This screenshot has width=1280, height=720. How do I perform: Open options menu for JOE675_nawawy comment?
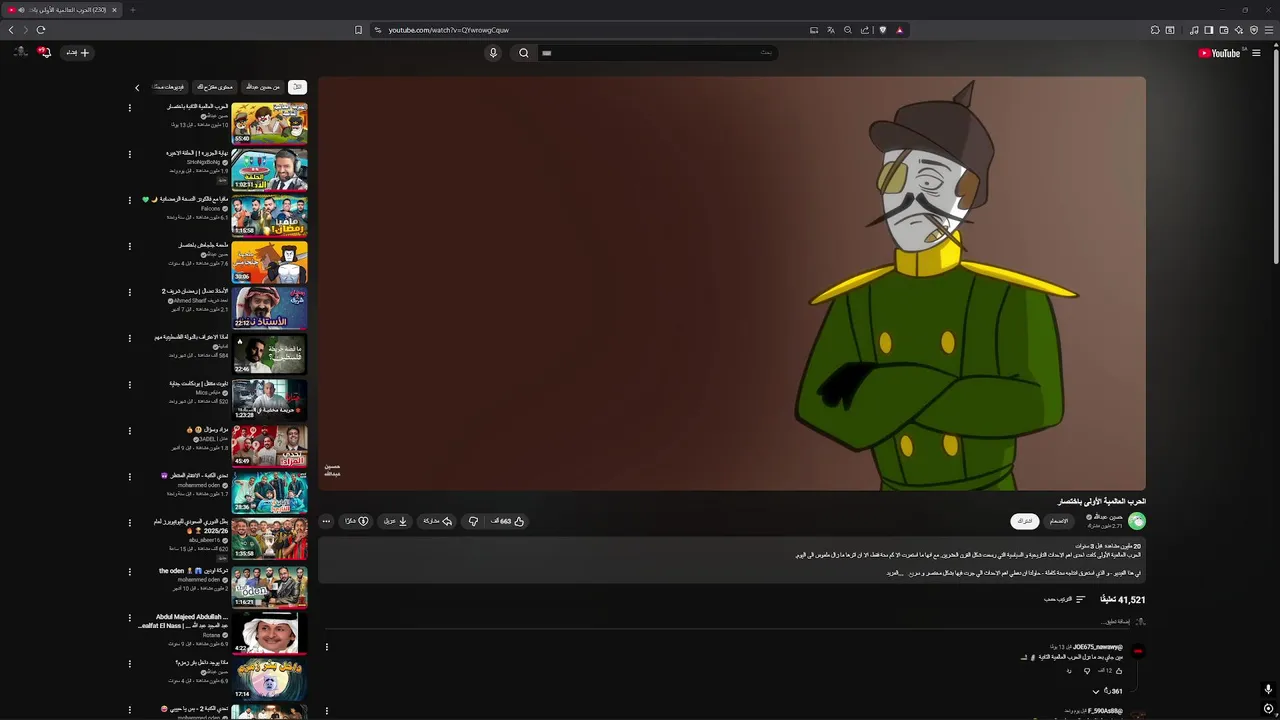point(326,647)
